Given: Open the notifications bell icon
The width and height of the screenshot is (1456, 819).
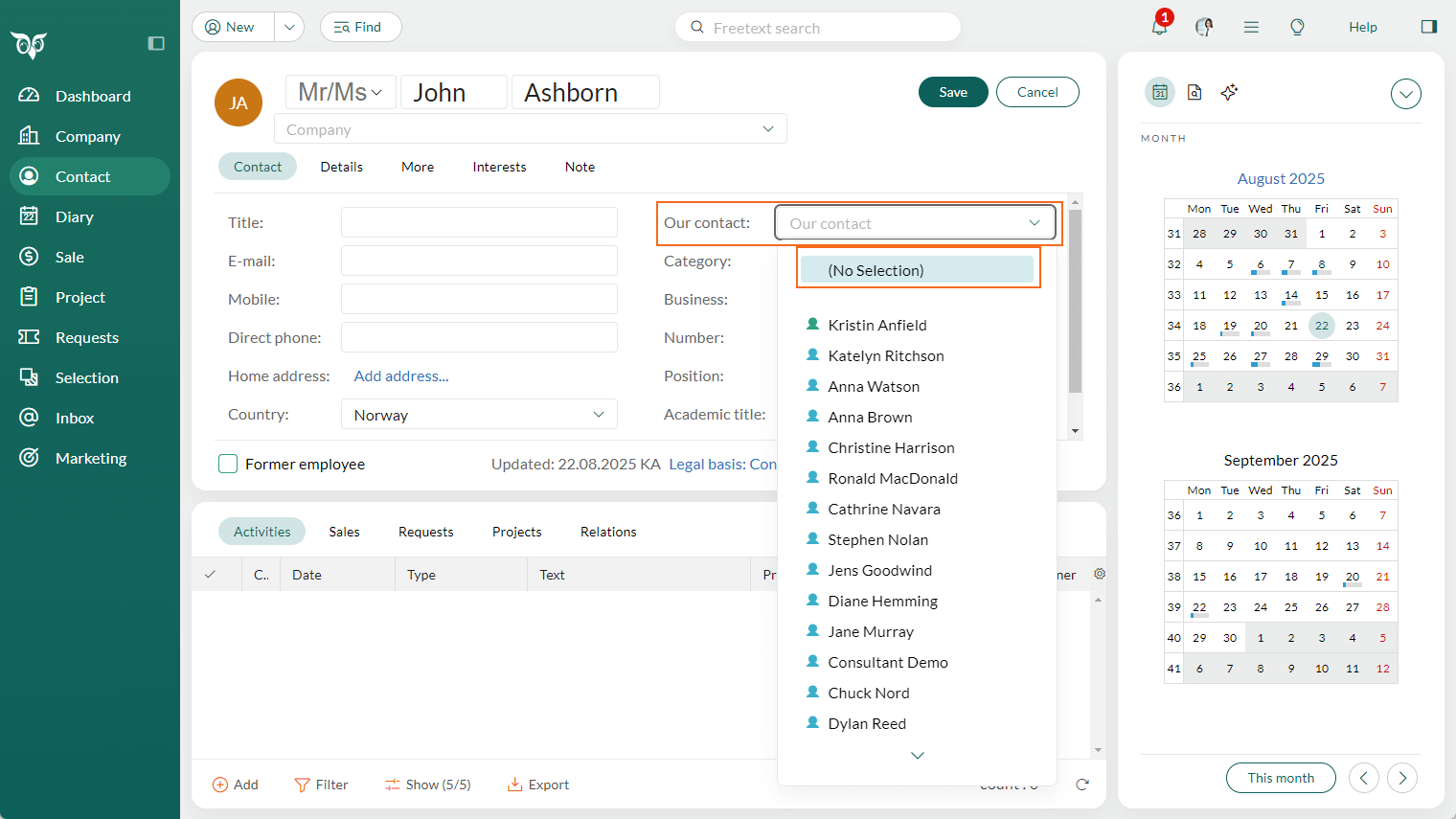Looking at the screenshot, I should tap(1158, 27).
